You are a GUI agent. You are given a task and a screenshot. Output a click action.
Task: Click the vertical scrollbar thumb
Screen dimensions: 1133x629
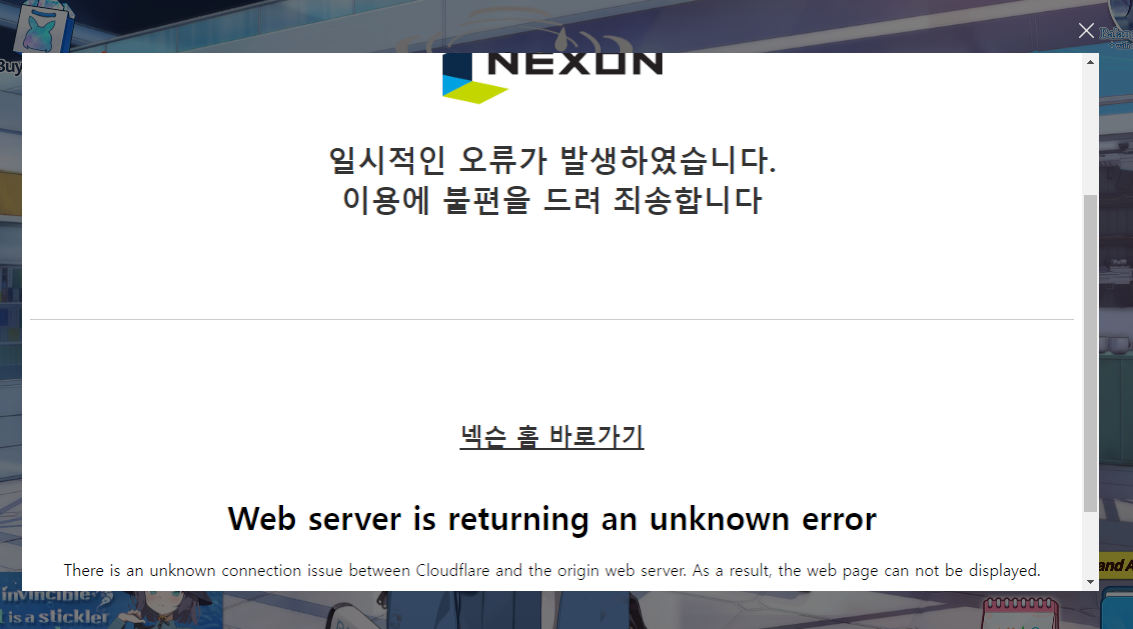point(1090,353)
